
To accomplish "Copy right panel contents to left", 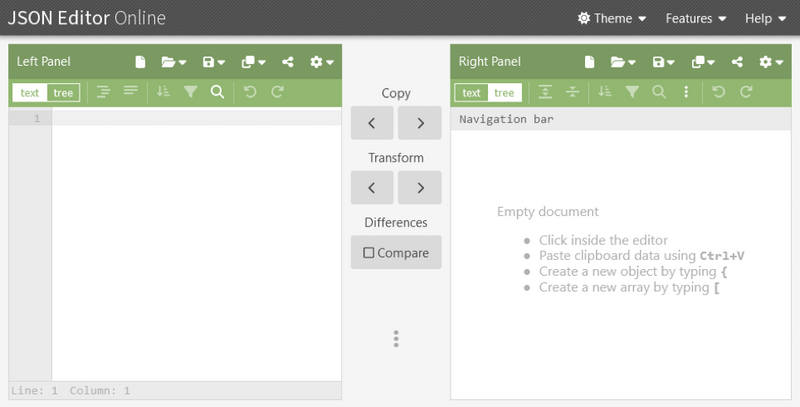I will pos(372,123).
